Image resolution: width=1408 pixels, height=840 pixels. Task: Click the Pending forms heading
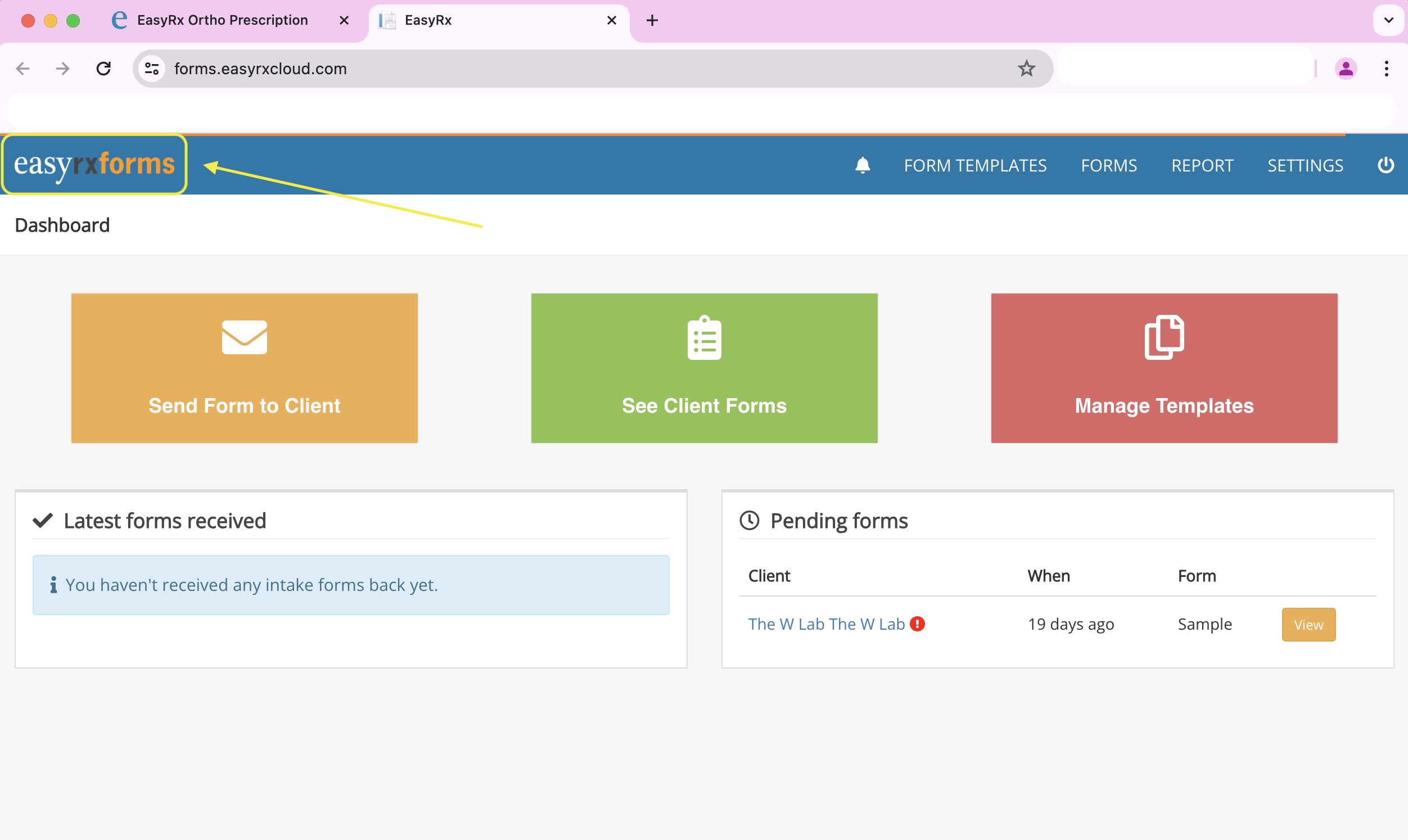tap(839, 520)
